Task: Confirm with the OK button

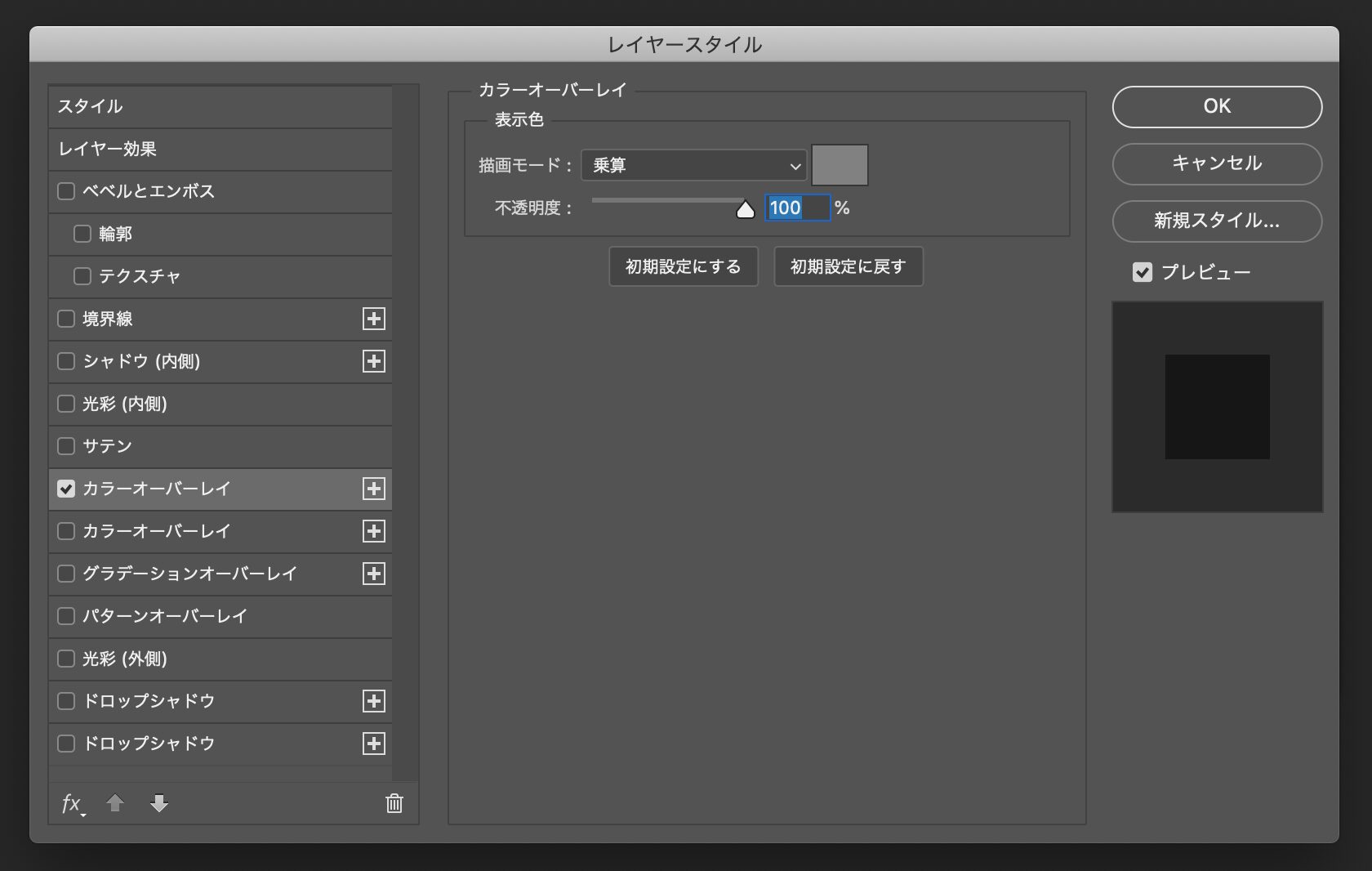Action: pos(1217,106)
